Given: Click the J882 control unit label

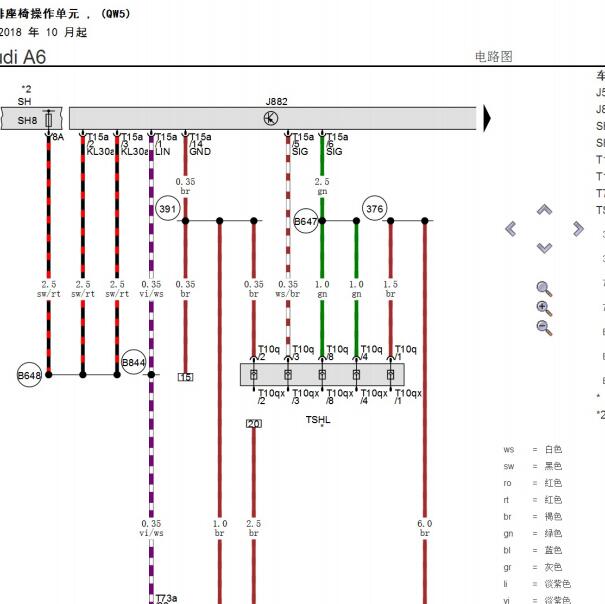Looking at the screenshot, I should click(276, 102).
